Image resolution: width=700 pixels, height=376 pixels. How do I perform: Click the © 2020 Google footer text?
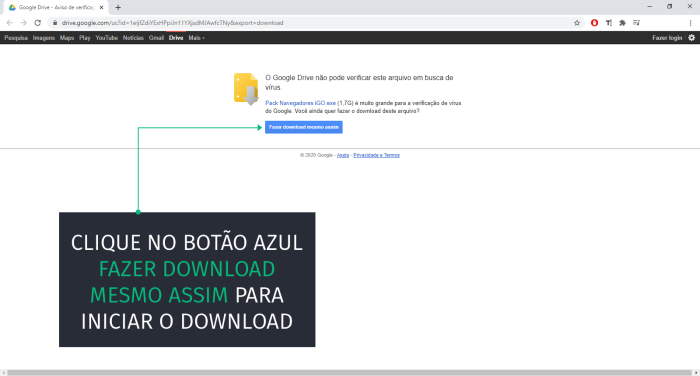(316, 155)
